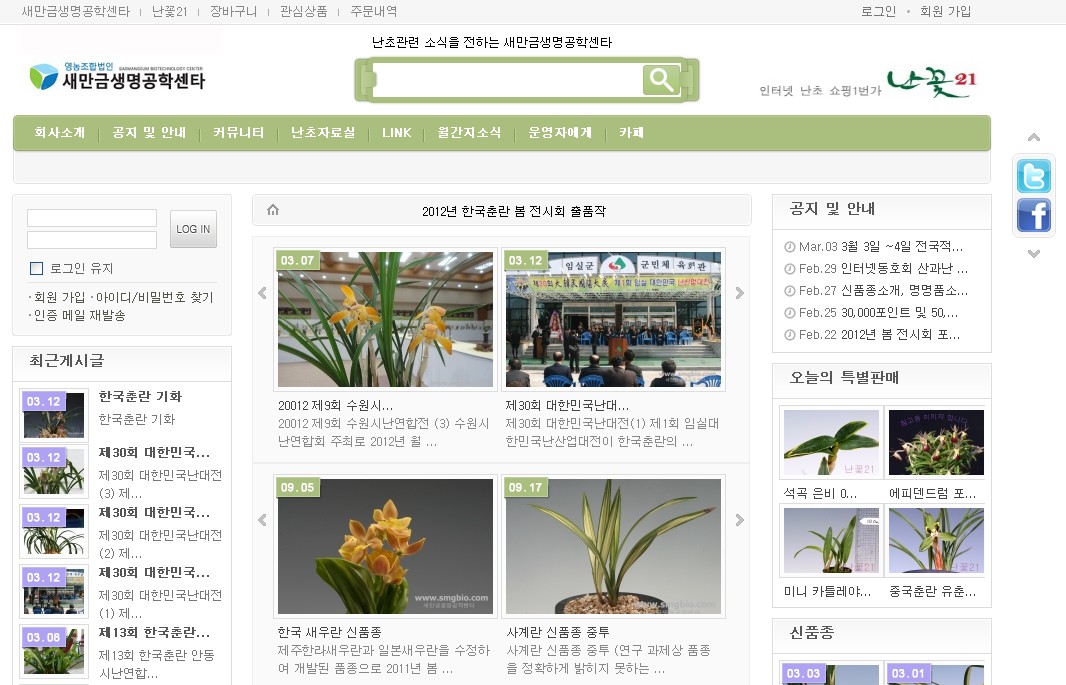
Task: Open the 03.12 exhibition hall crowd photo
Action: coord(613,319)
